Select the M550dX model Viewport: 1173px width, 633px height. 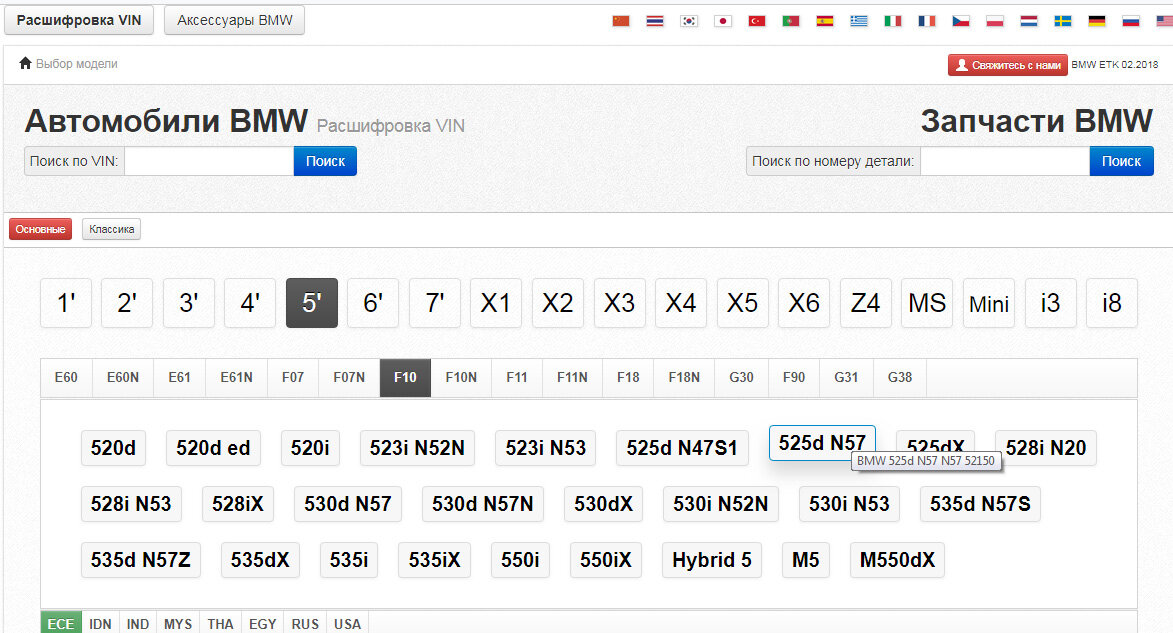pyautogui.click(x=898, y=560)
